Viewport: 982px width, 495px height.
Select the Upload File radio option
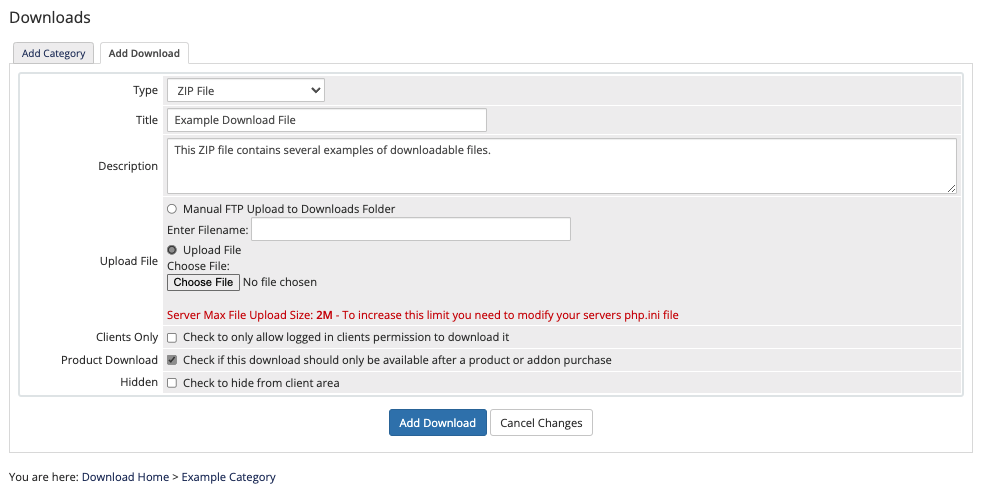click(x=172, y=249)
